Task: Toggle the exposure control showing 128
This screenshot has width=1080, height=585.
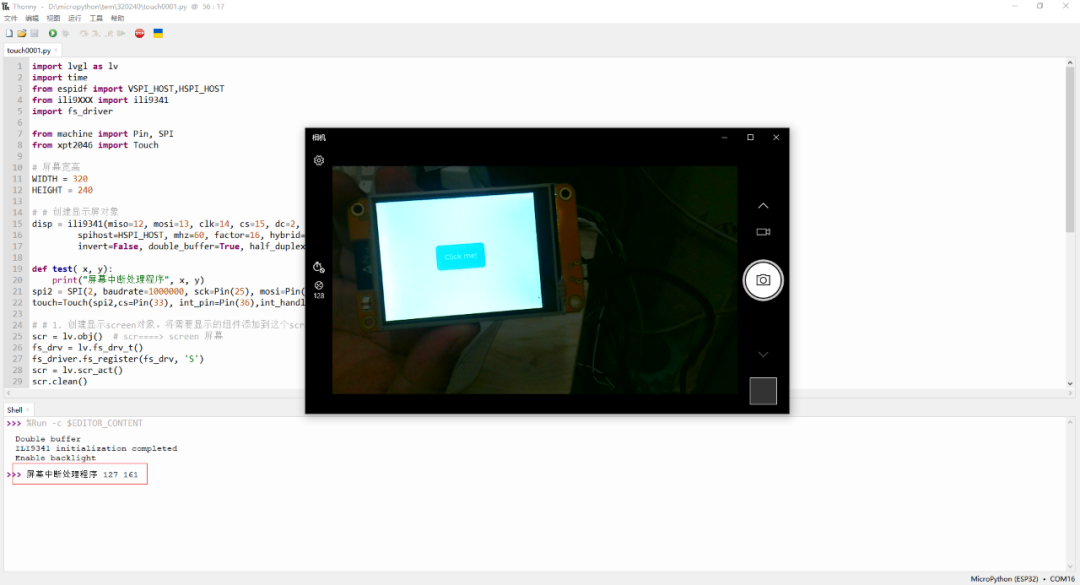Action: pyautogui.click(x=318, y=287)
